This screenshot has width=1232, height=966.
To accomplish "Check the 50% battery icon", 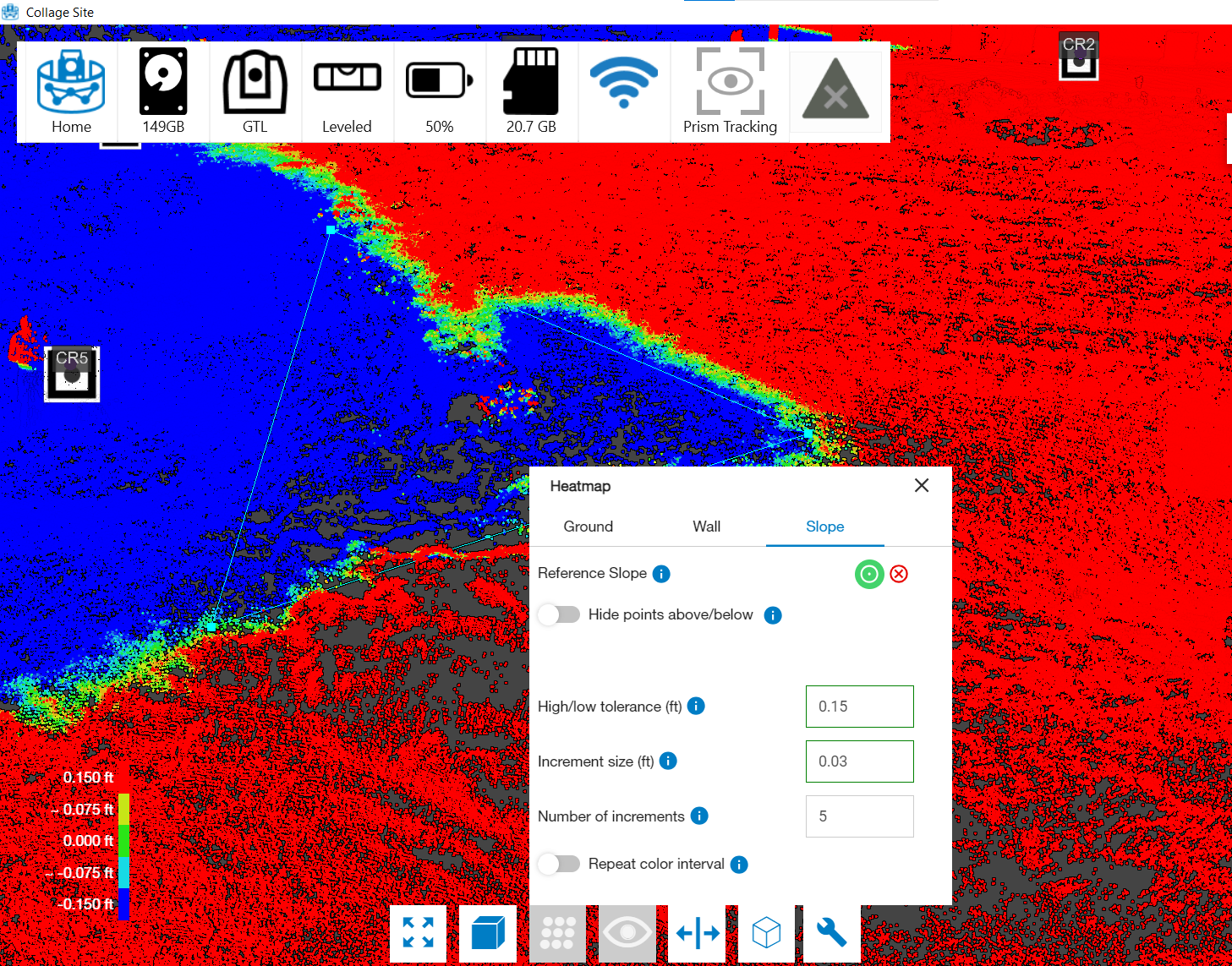I will point(439,91).
